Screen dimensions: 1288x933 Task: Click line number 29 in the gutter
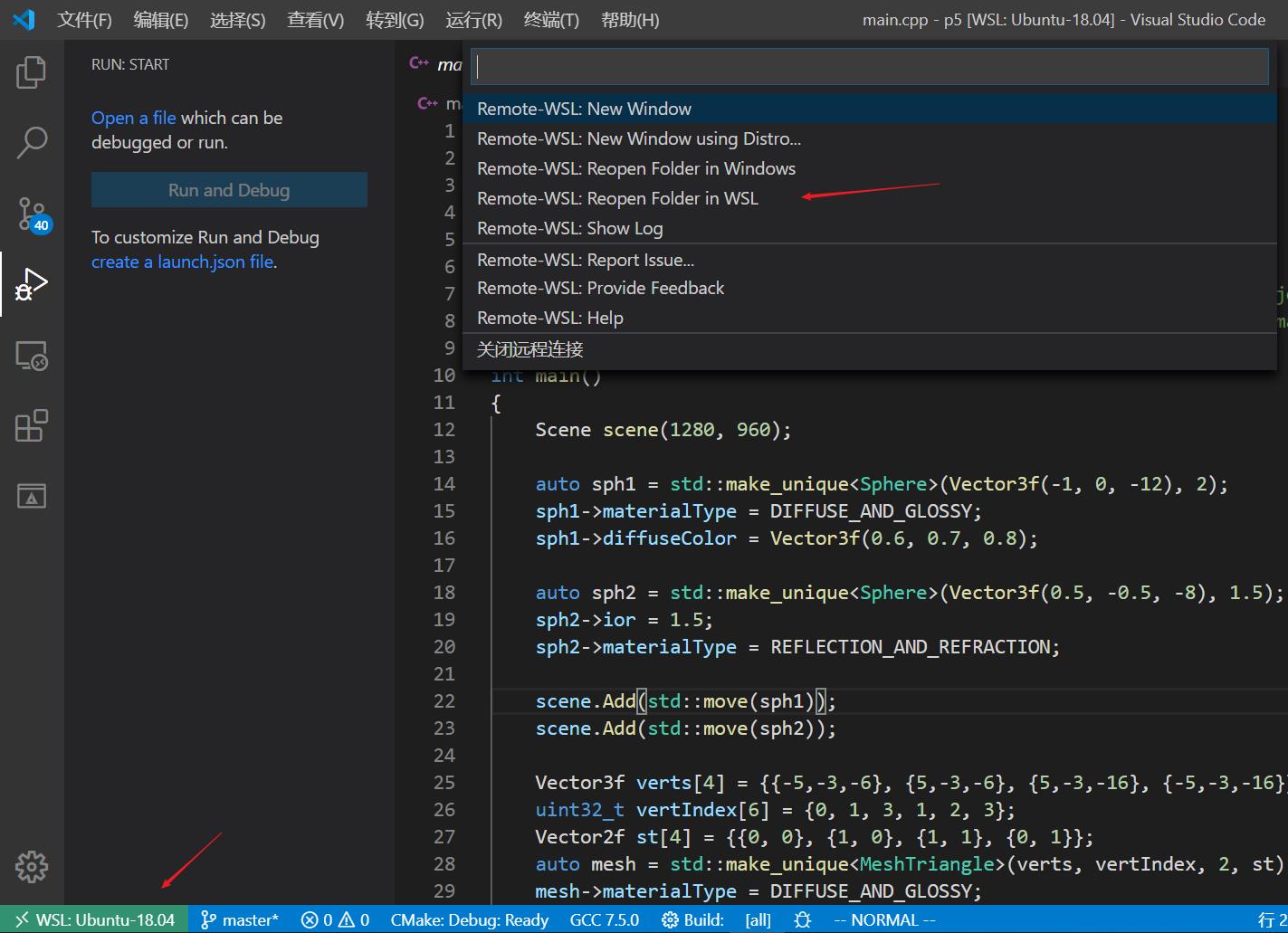(x=444, y=890)
